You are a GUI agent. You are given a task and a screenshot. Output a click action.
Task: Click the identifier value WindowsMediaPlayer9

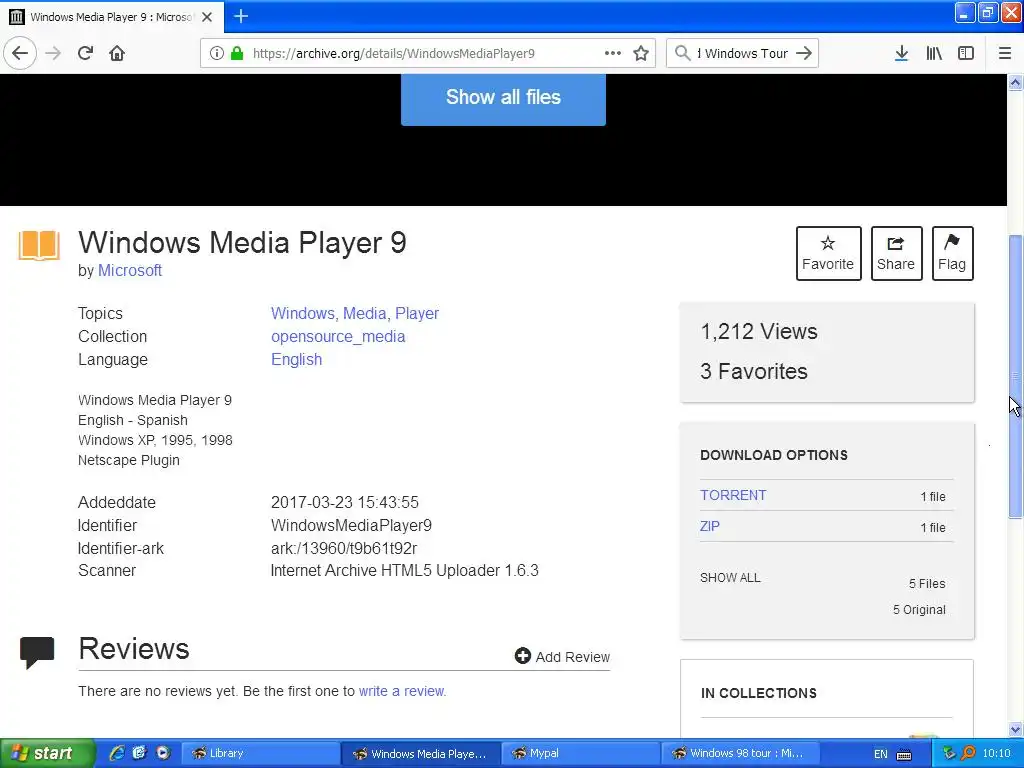pos(351,526)
